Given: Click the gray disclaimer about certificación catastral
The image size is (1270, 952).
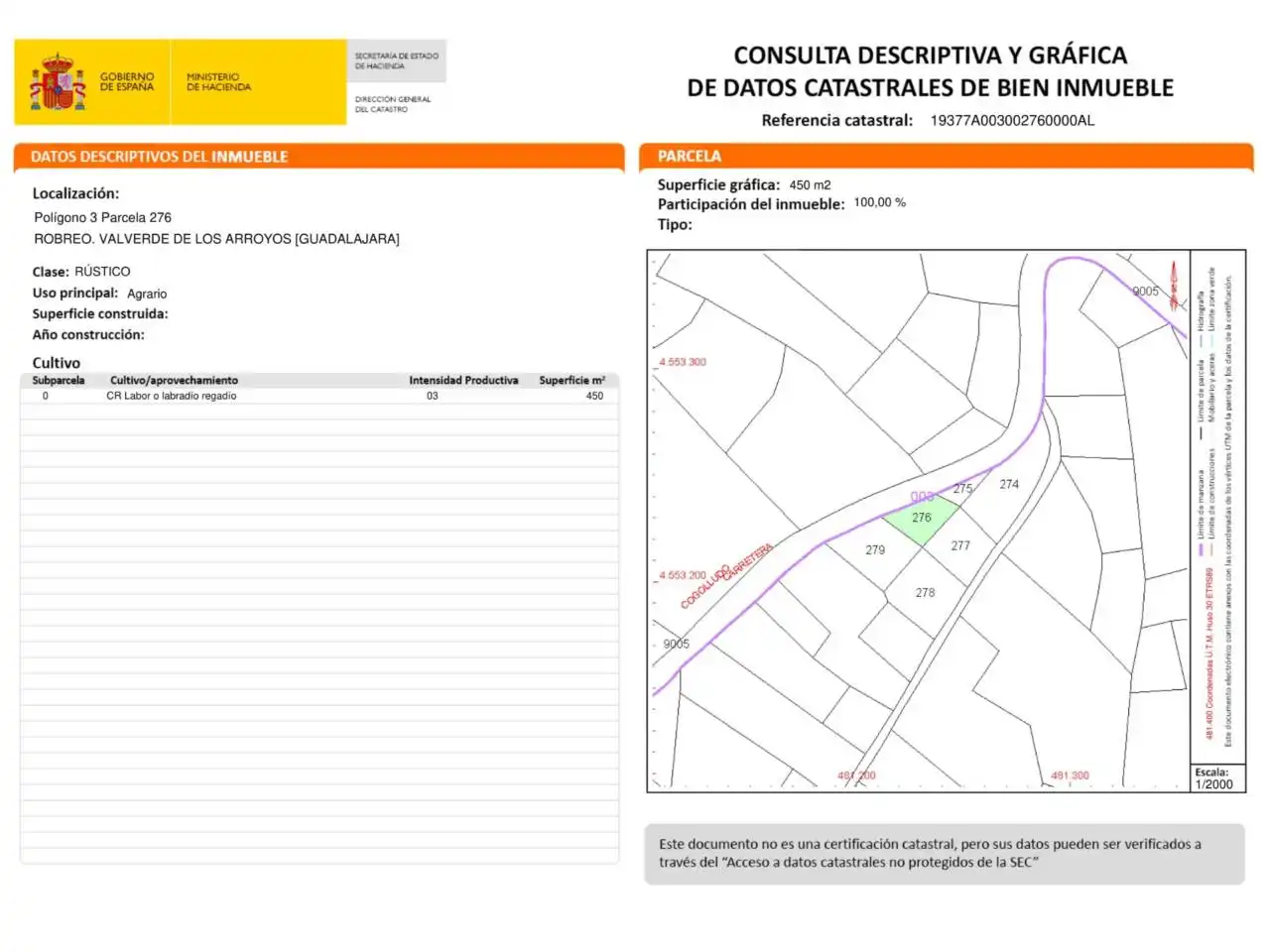Looking at the screenshot, I should click(945, 854).
